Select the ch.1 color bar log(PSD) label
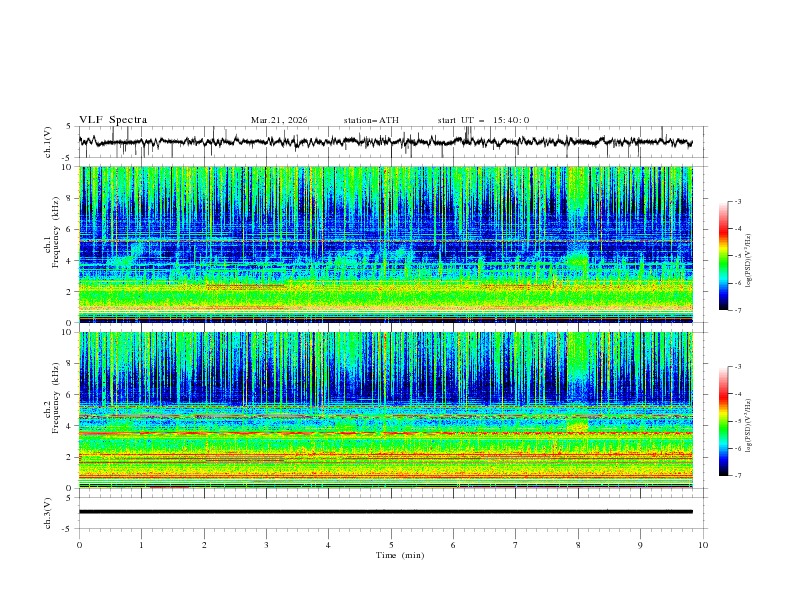This screenshot has width=792, height=612. click(x=748, y=261)
